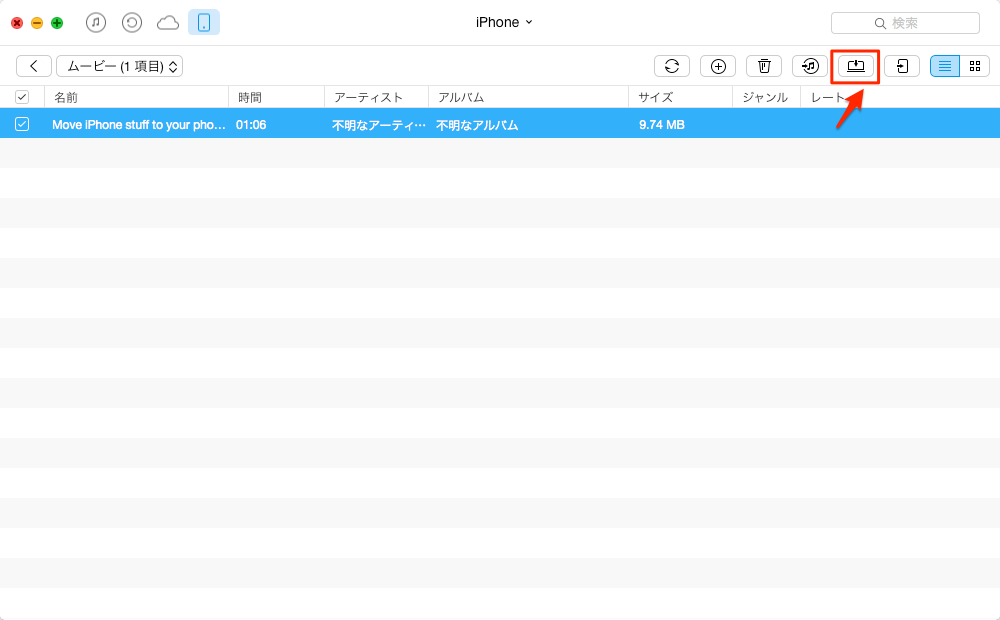Sort by the アーティスト column header
The width and height of the screenshot is (1000, 620).
[x=377, y=97]
